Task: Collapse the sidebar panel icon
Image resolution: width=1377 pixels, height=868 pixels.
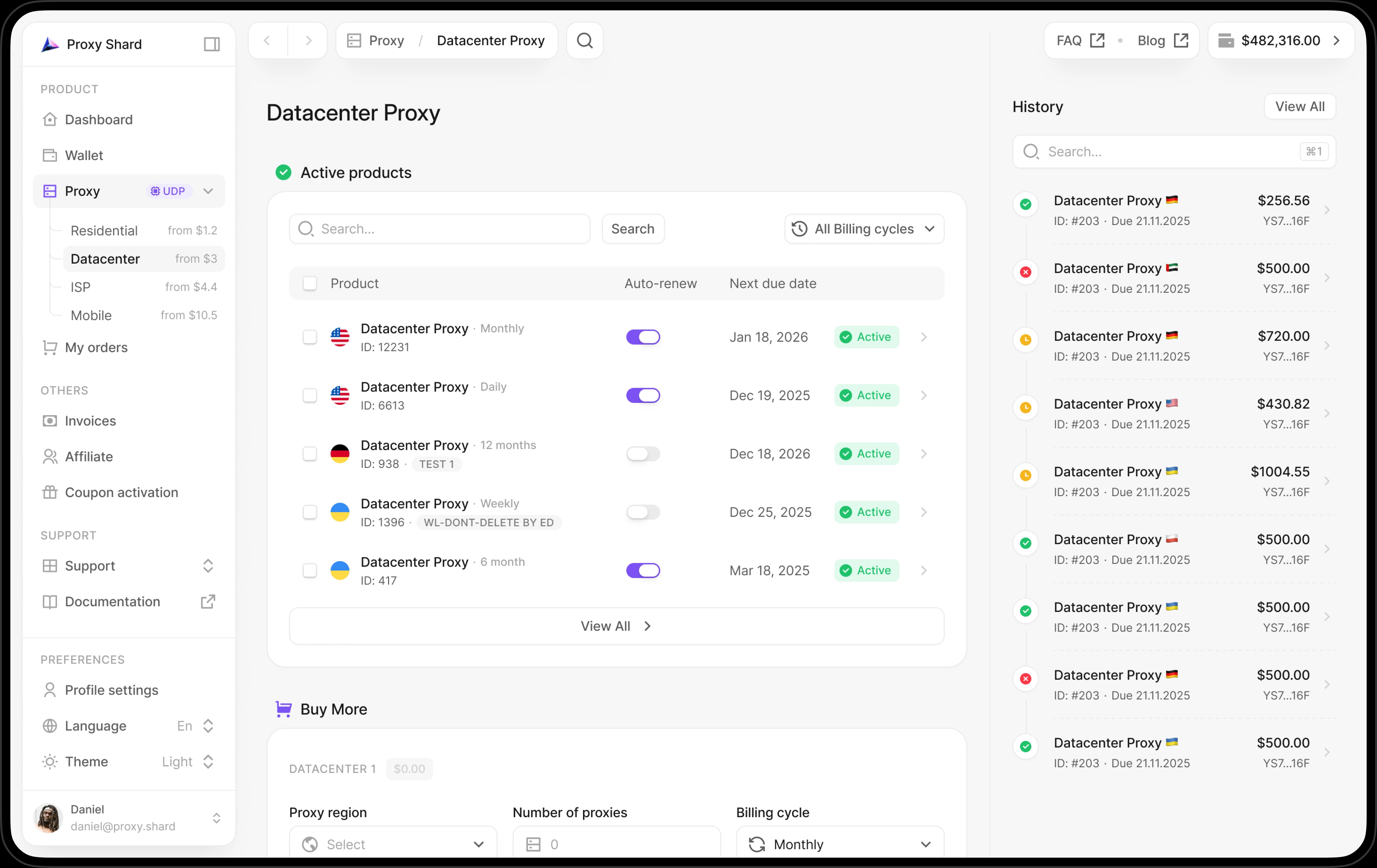Action: pos(212,44)
